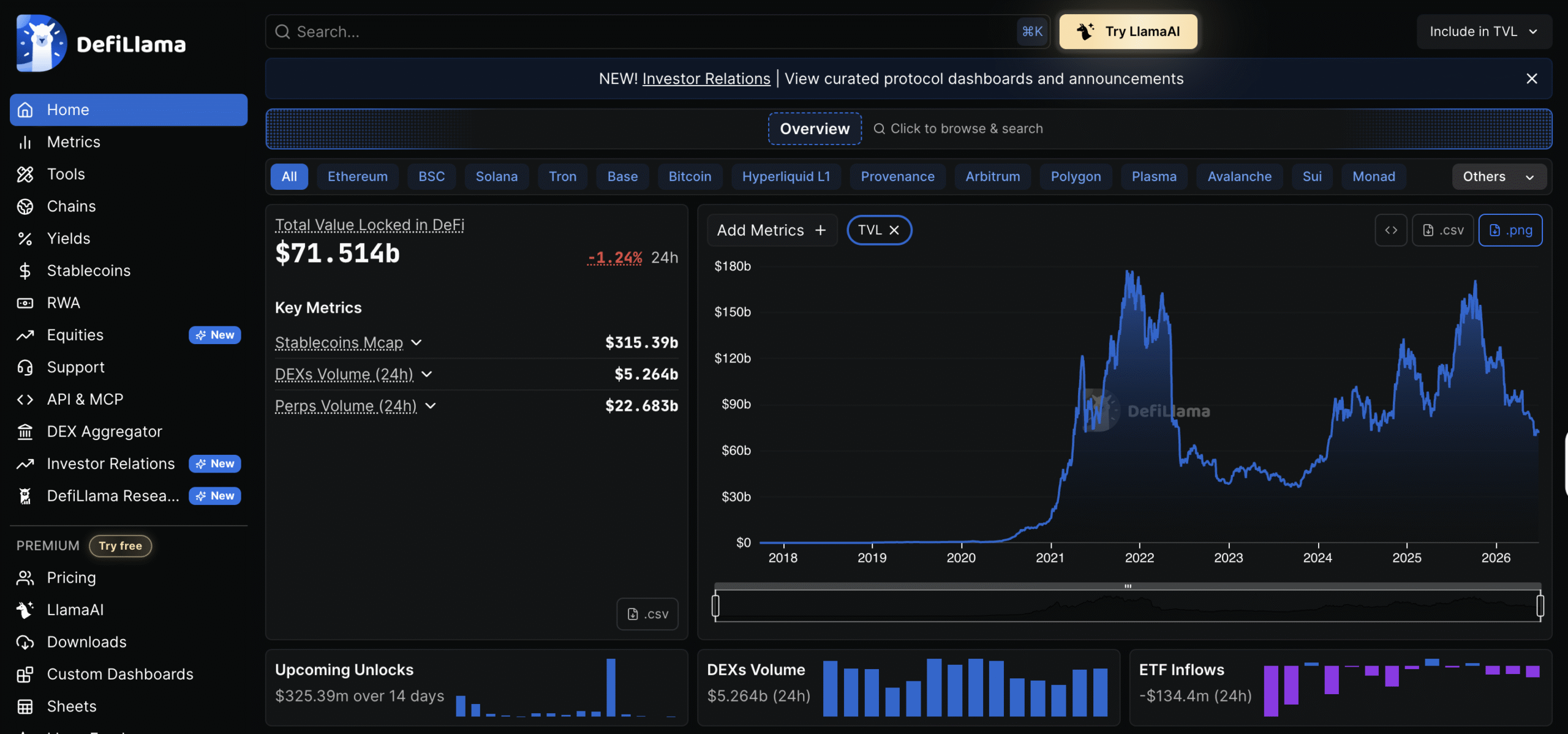The image size is (1568, 734).
Task: Dismiss the Investor Relations banner
Action: (x=1531, y=78)
